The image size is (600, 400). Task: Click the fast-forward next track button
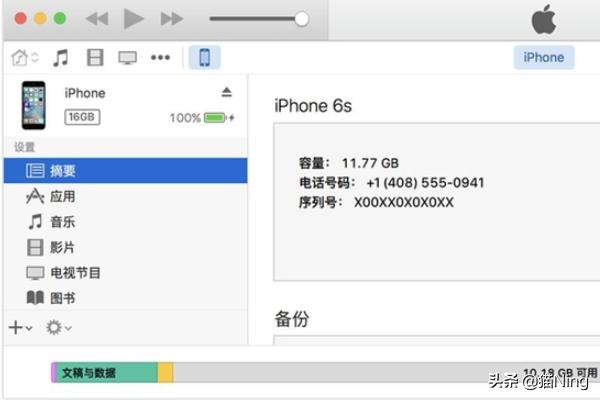coord(172,19)
